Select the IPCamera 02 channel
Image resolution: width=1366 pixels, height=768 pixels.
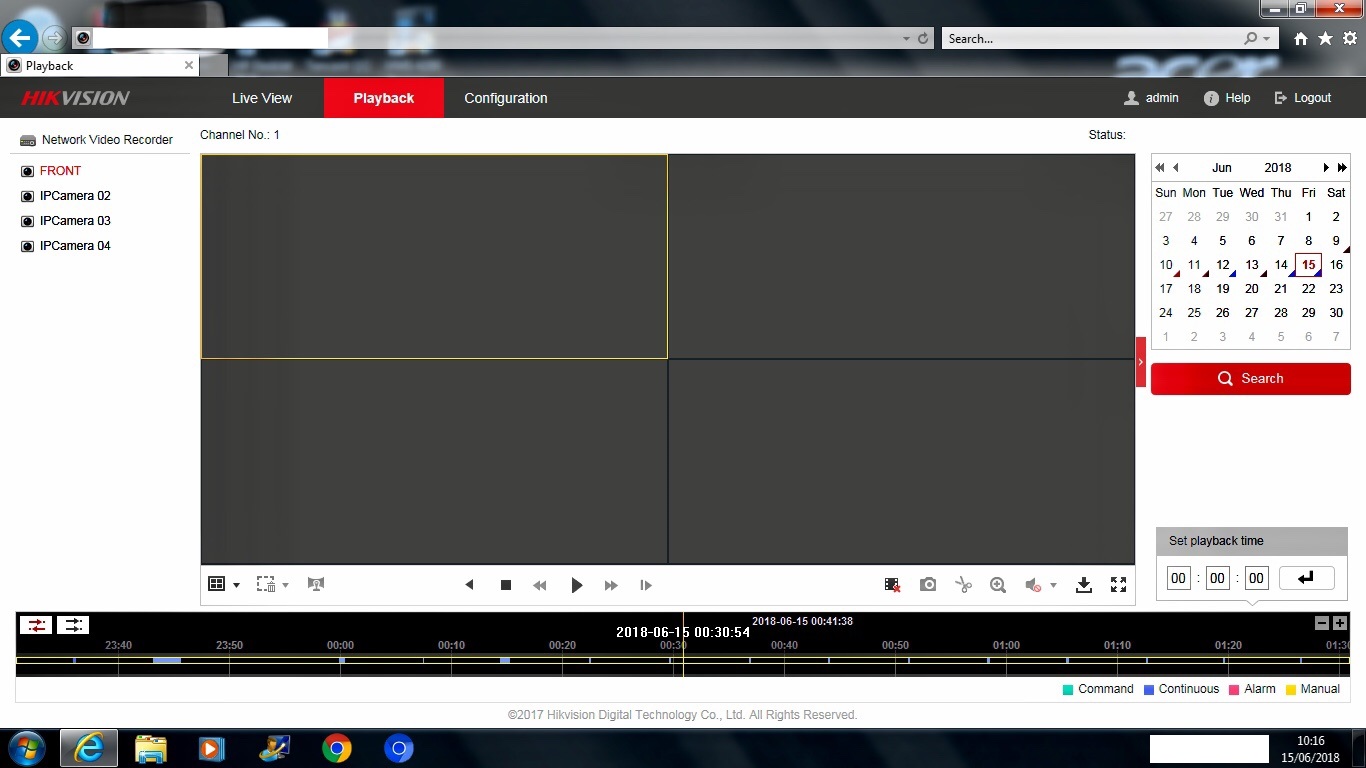[x=75, y=196]
